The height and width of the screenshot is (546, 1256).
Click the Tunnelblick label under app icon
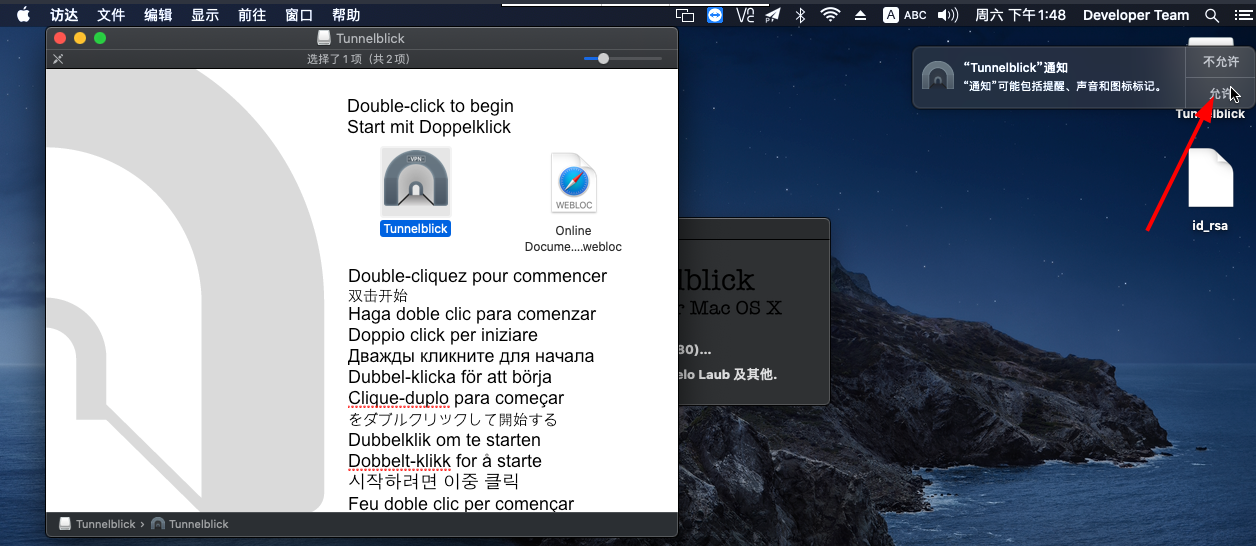tap(416, 229)
